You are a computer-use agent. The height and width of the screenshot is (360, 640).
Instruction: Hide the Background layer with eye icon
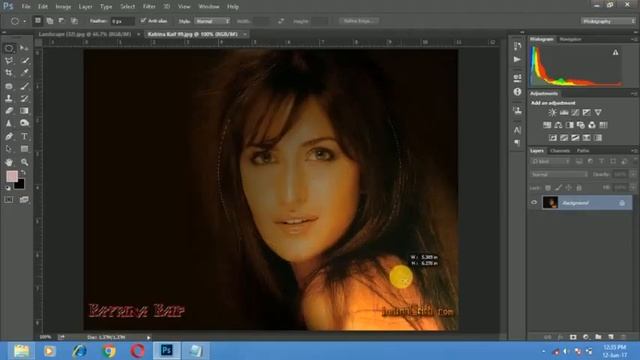click(x=533, y=202)
